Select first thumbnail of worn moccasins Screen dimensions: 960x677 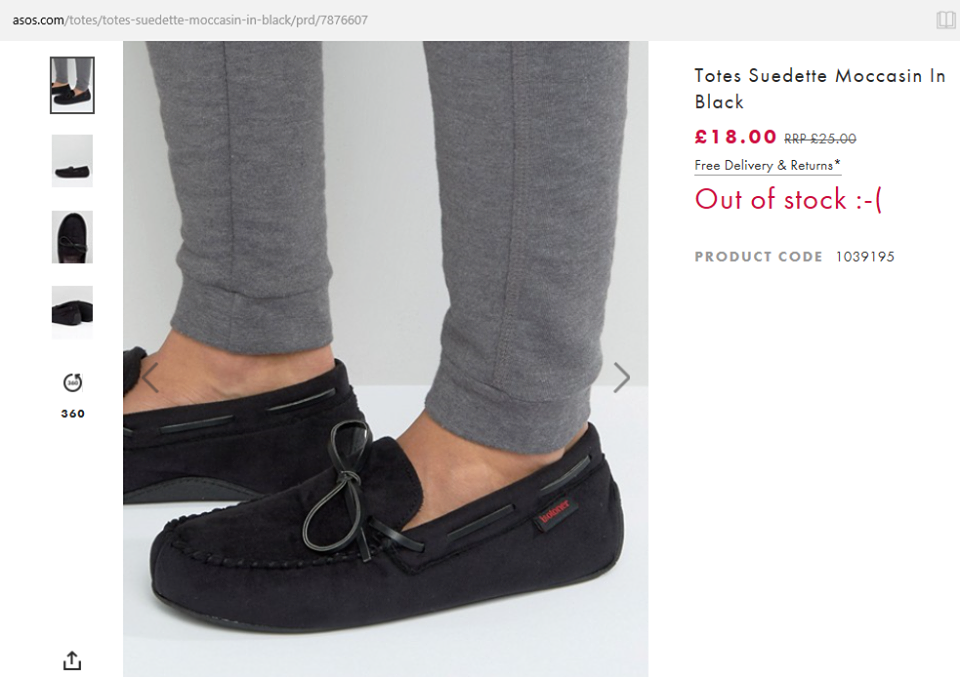tap(72, 85)
